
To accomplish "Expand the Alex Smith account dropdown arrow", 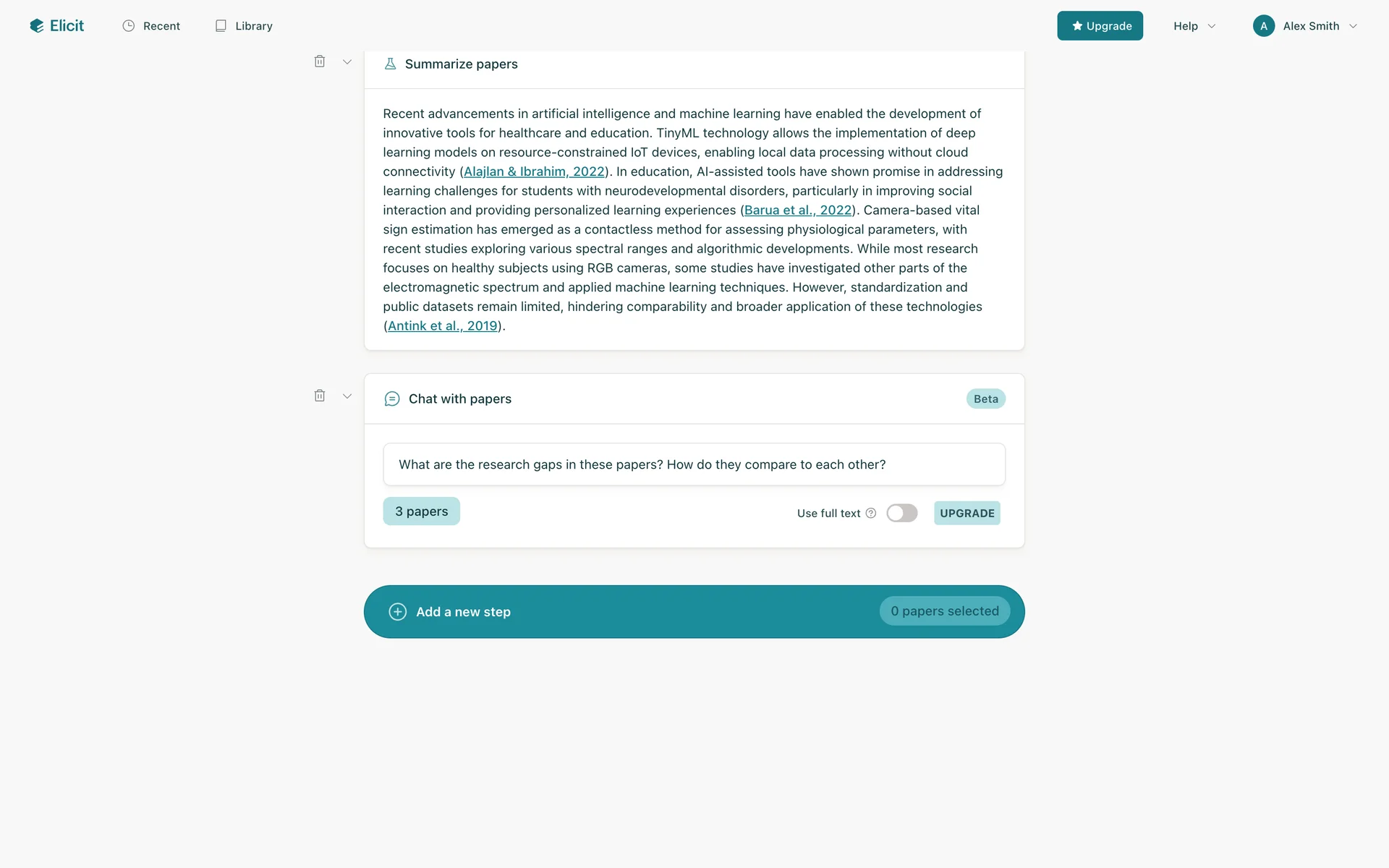I will pyautogui.click(x=1353, y=26).
